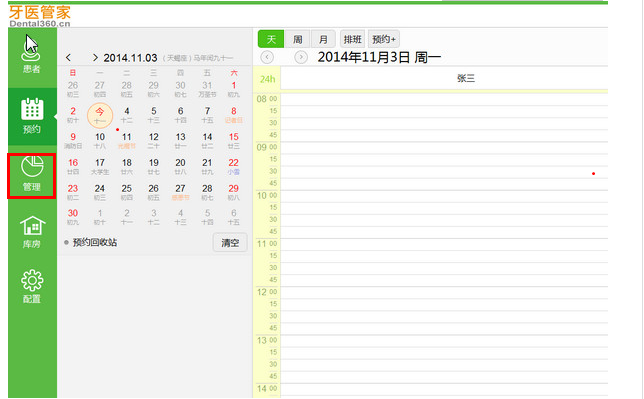Select the 今 today date cell
This screenshot has width=644, height=399.
[100, 115]
